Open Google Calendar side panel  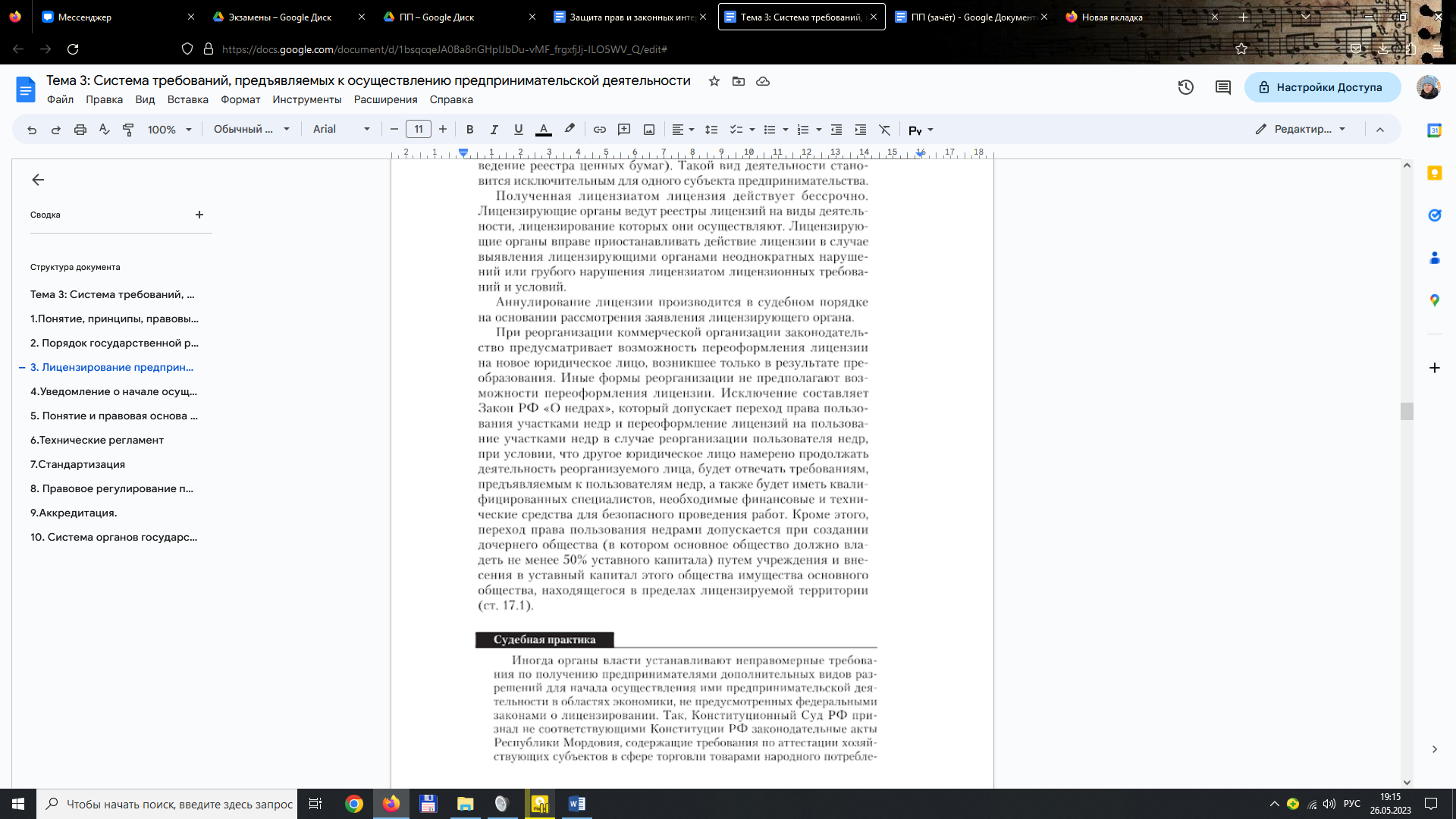click(1435, 130)
